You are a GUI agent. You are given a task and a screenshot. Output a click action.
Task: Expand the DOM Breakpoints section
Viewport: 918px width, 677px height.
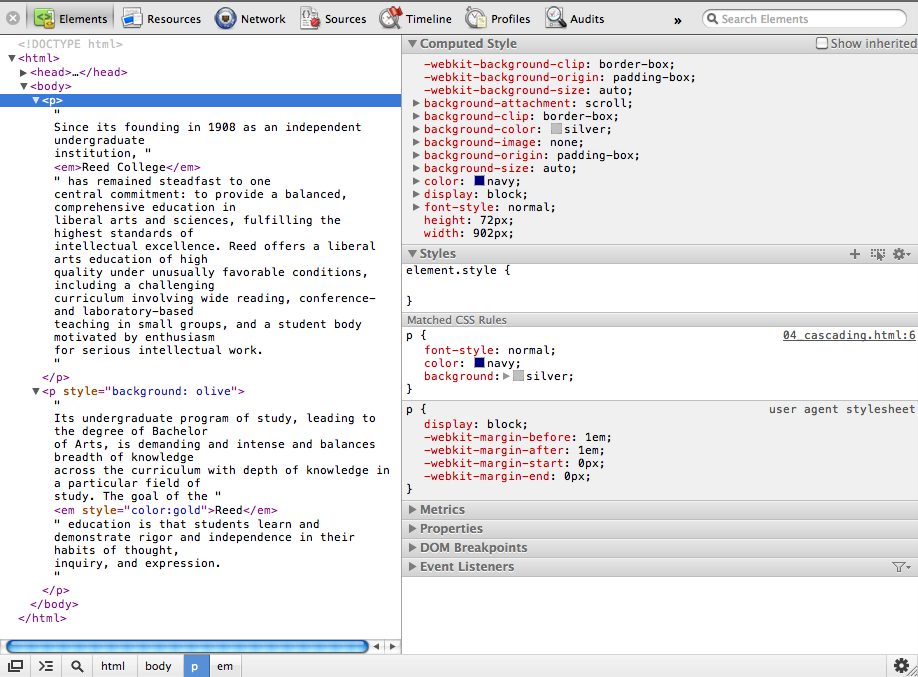click(x=473, y=548)
